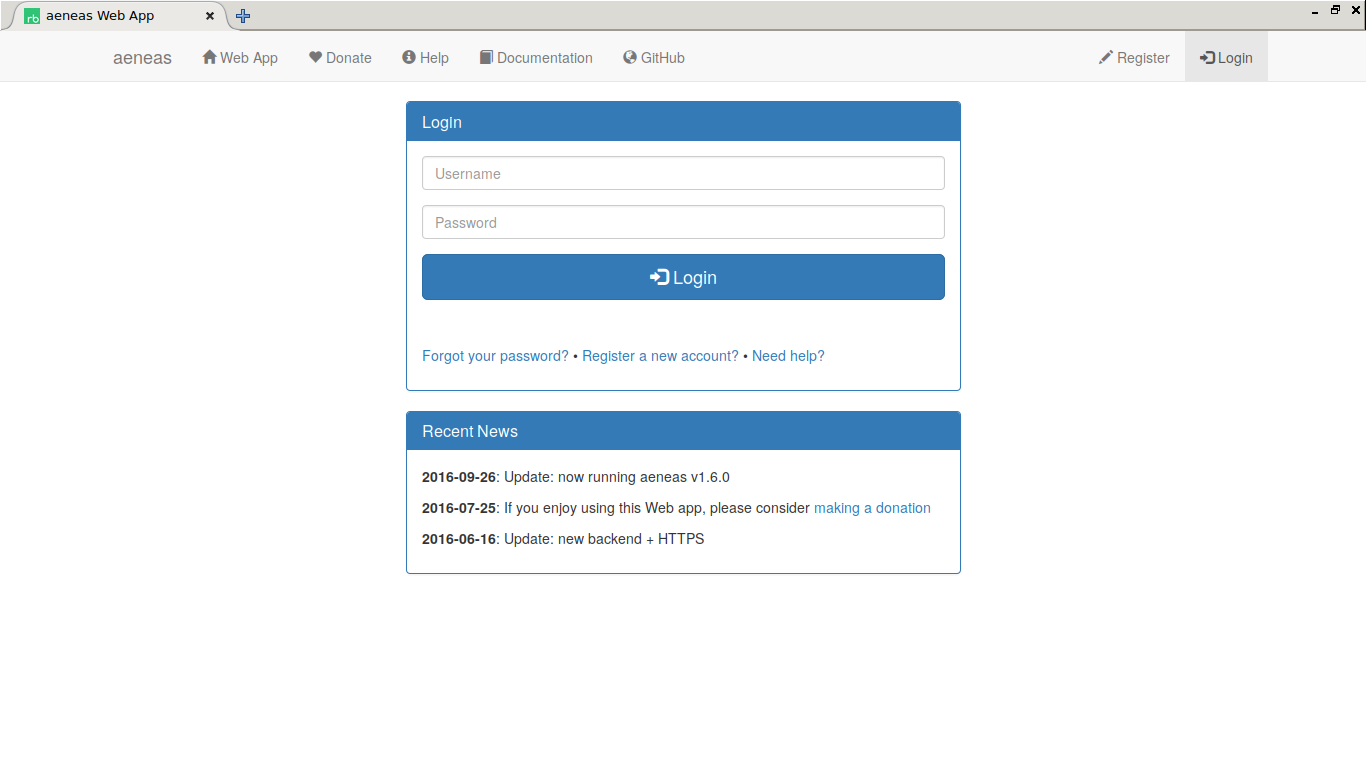Click the heart icon next to Donate
Screen dimensions: 1366x768
315,57
